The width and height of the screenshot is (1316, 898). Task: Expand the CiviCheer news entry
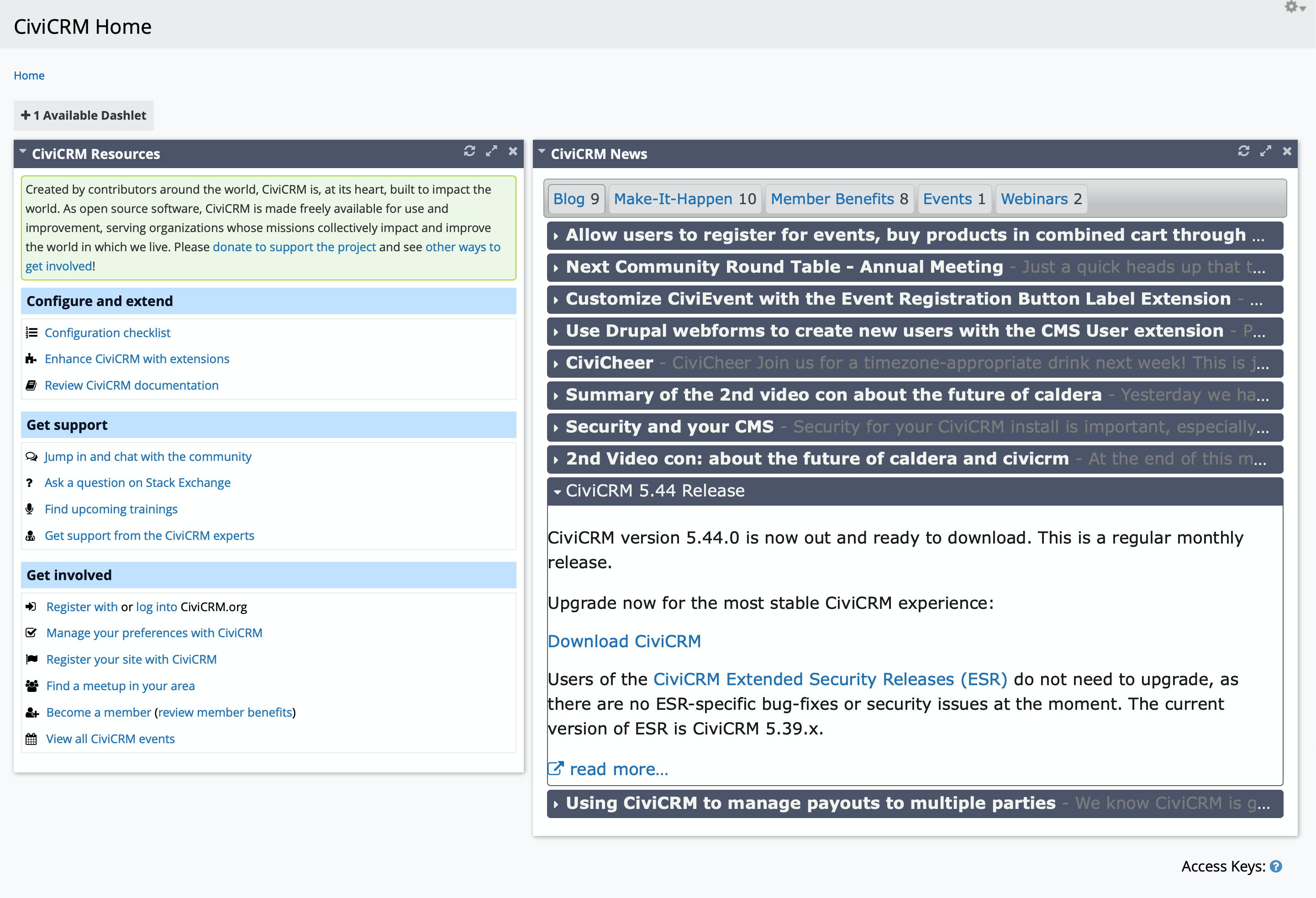557,363
